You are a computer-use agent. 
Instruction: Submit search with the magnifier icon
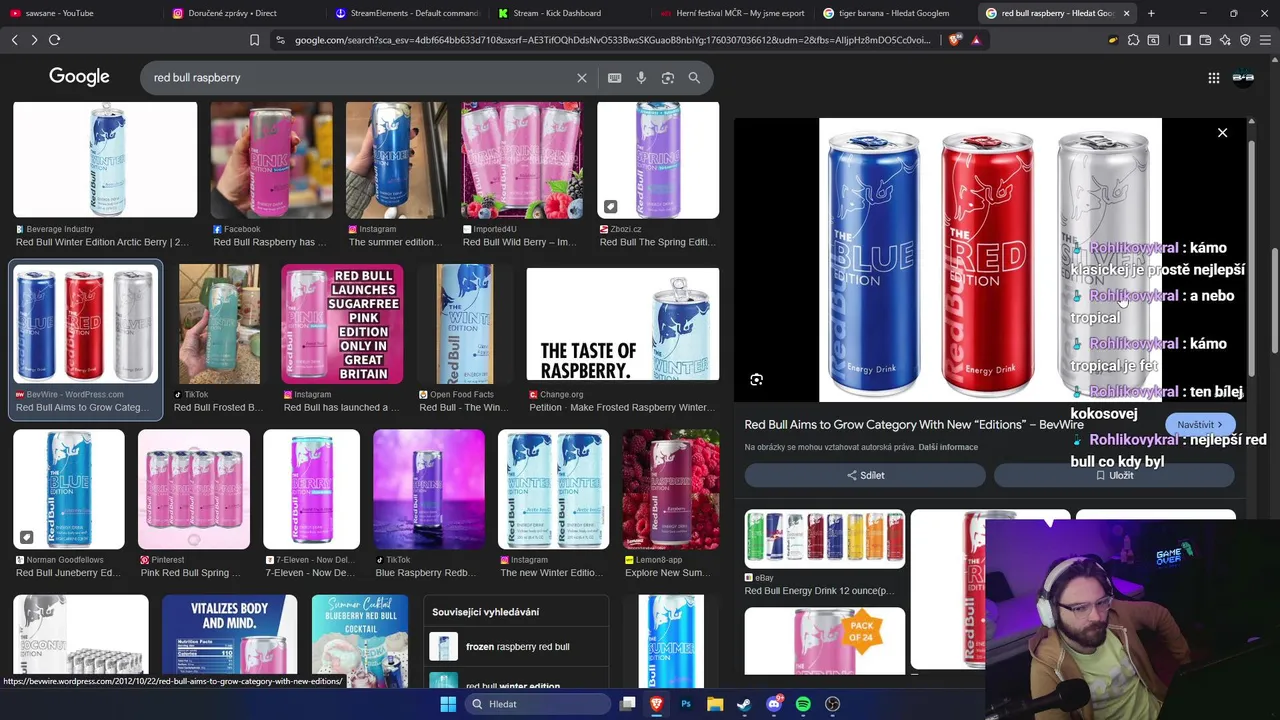pyautogui.click(x=694, y=78)
